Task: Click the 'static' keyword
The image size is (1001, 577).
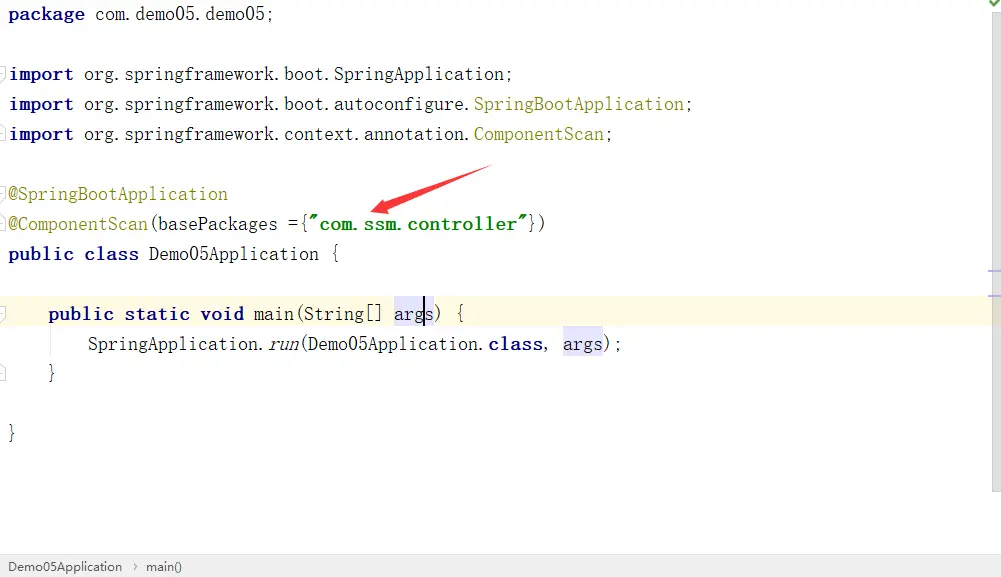Action: 157,314
